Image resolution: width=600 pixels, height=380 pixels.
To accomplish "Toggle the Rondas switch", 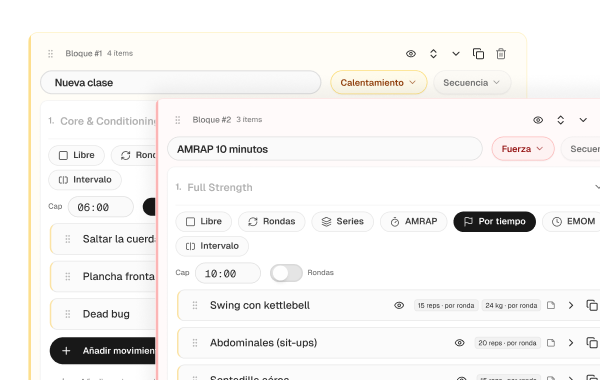I will pos(286,273).
